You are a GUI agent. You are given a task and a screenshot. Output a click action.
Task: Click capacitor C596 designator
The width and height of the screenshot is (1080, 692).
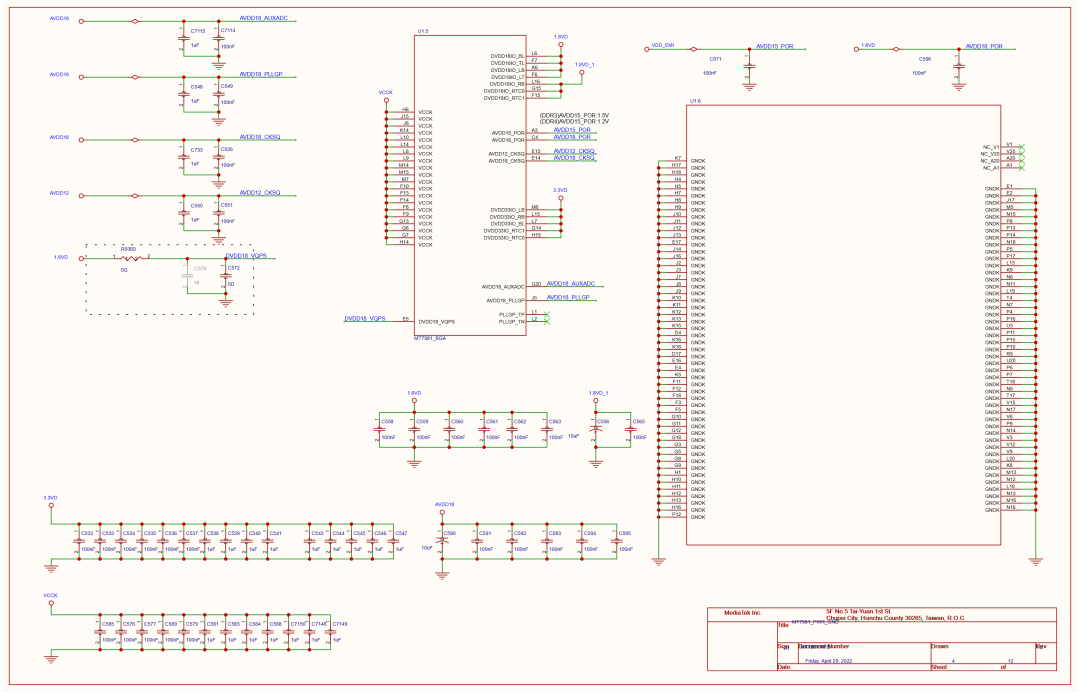tap(925, 59)
